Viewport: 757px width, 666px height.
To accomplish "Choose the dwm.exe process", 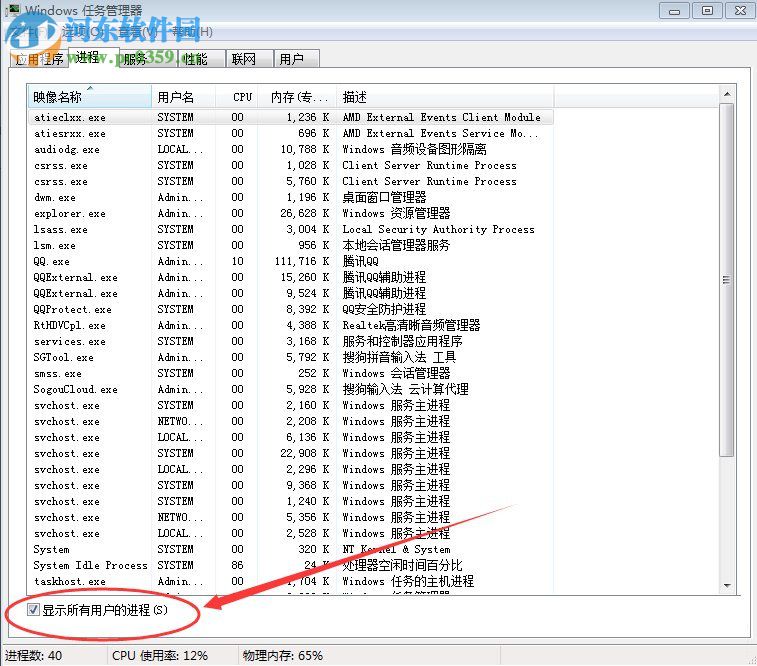I will click(x=291, y=197).
